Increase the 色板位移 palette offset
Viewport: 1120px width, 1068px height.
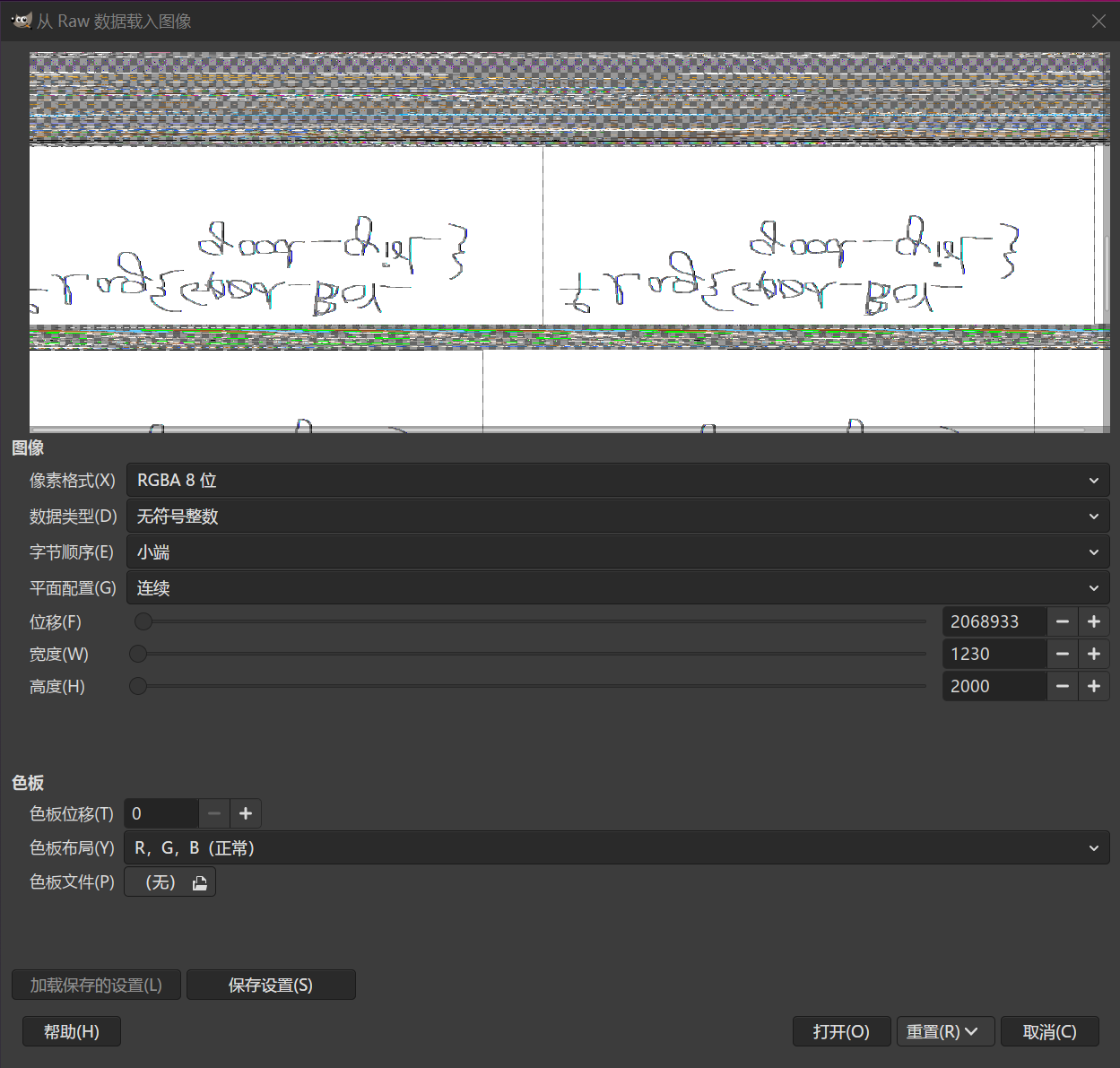pos(246,813)
